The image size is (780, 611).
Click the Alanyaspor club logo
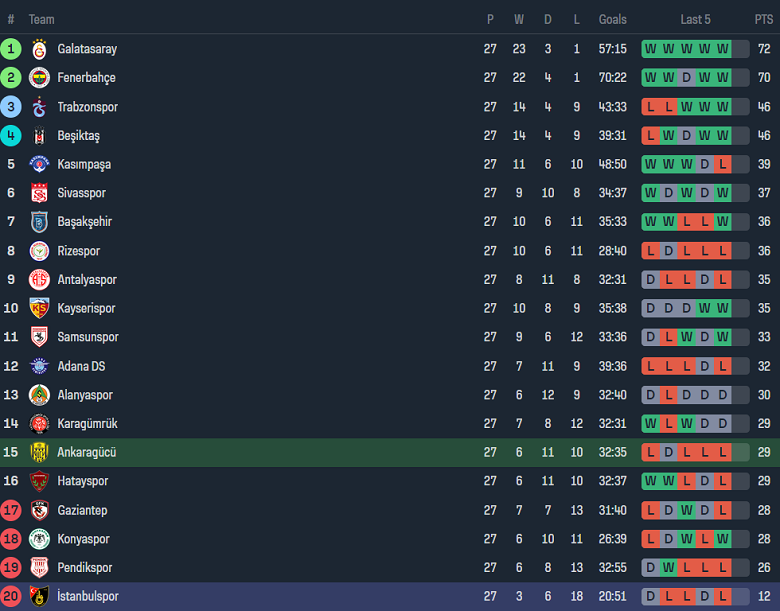[x=39, y=395]
